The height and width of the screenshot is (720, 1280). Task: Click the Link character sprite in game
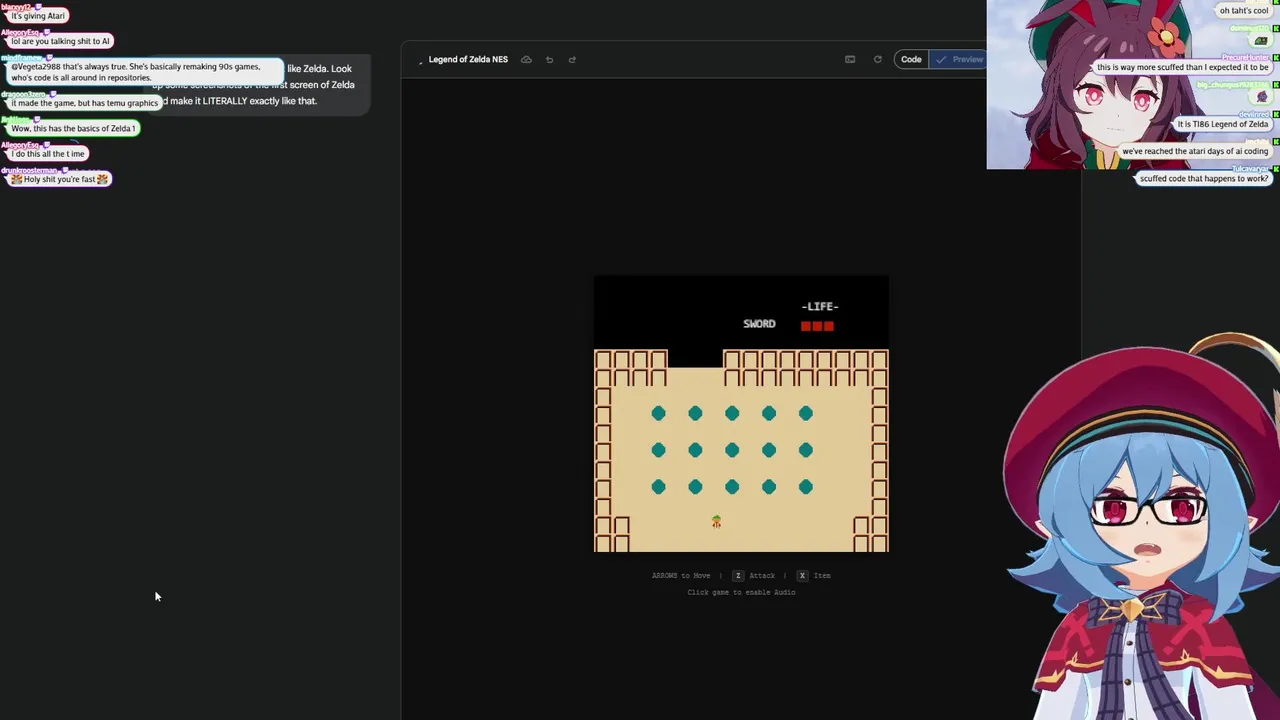point(716,522)
